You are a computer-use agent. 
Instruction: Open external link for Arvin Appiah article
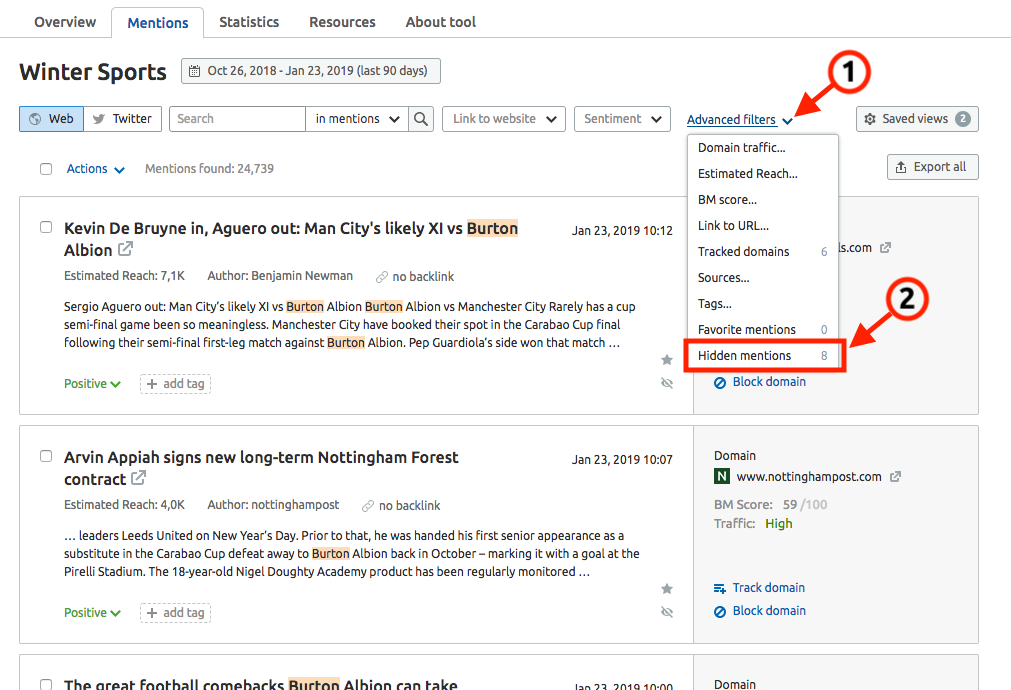[139, 478]
